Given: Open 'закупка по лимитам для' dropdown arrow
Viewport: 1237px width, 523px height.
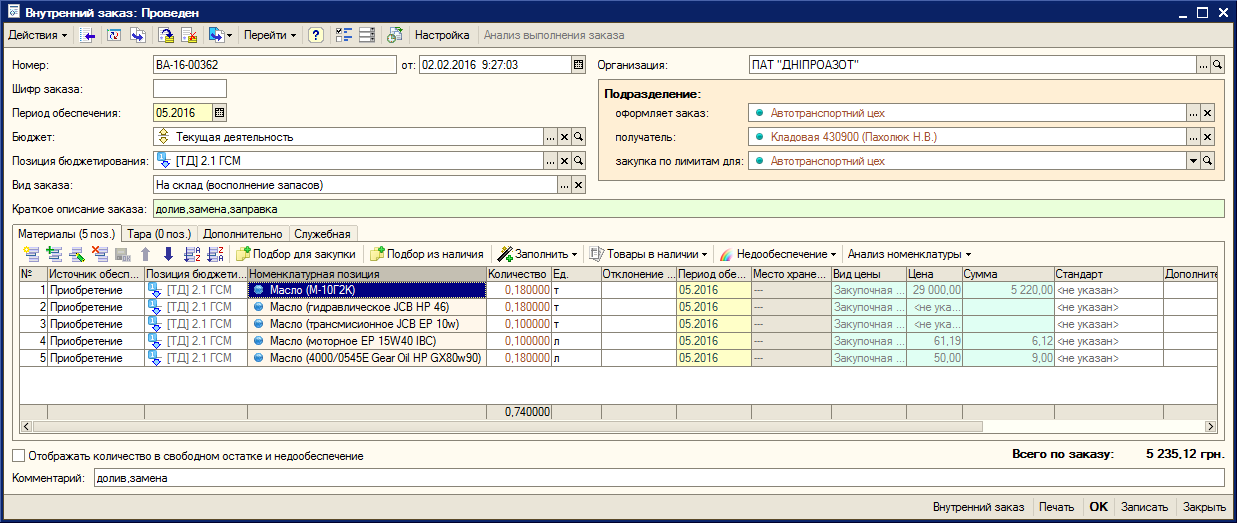Looking at the screenshot, I should click(1193, 160).
